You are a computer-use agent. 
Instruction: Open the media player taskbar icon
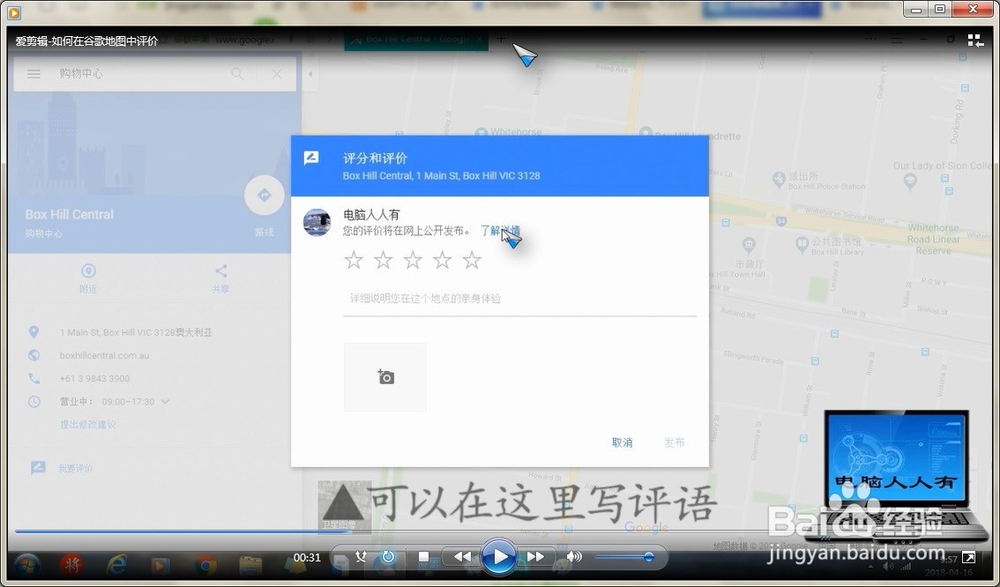coord(160,566)
